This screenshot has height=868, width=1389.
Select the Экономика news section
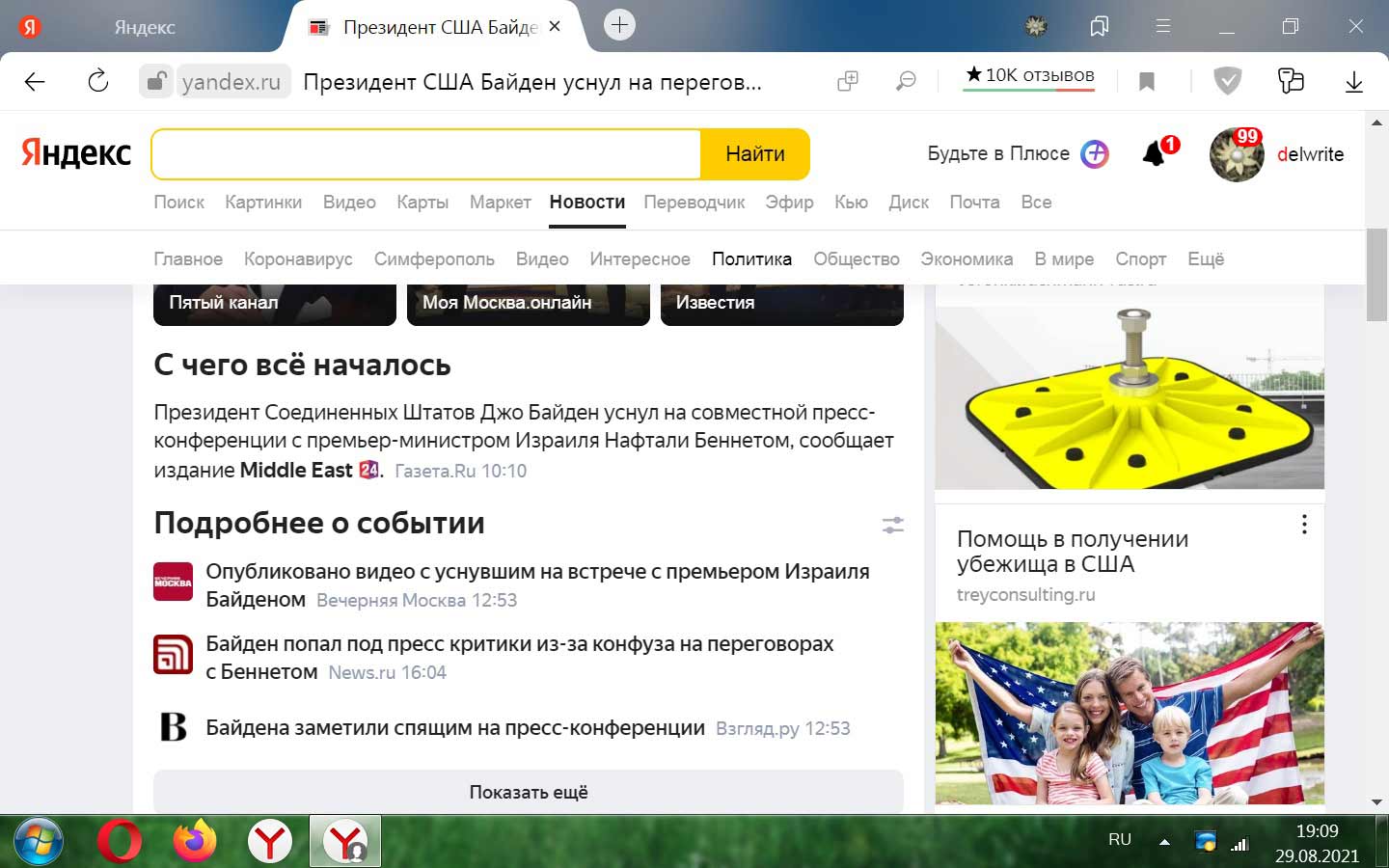pyautogui.click(x=967, y=258)
